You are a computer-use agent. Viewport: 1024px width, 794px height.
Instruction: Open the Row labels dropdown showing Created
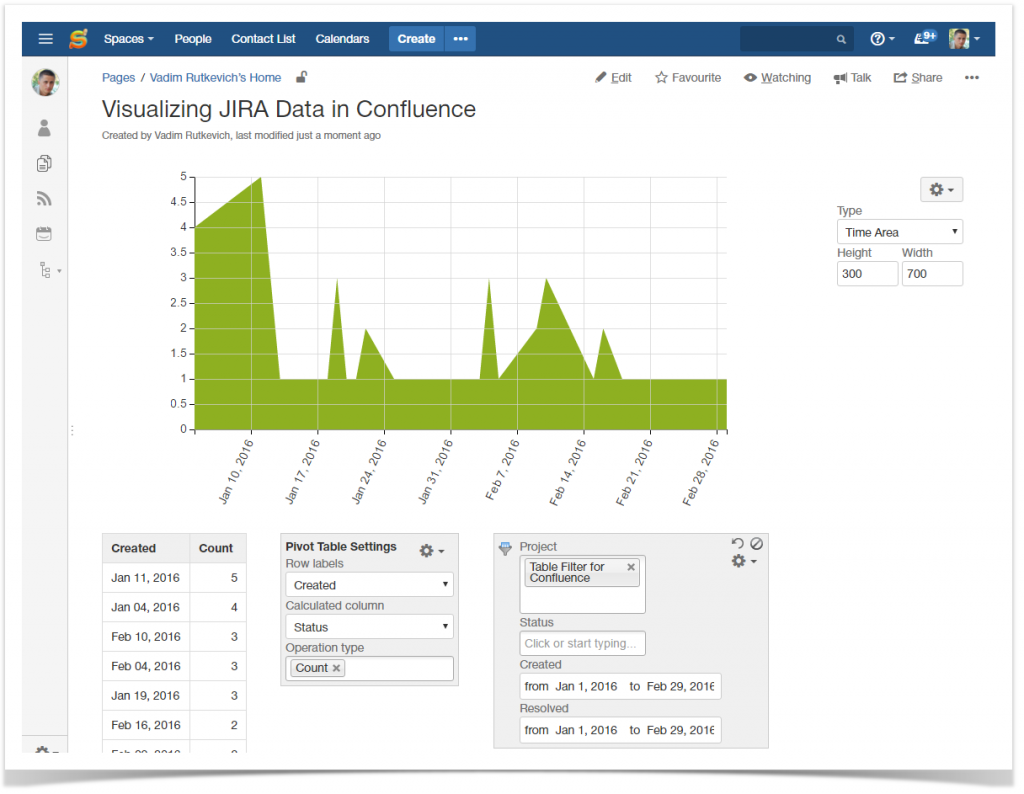tap(369, 584)
